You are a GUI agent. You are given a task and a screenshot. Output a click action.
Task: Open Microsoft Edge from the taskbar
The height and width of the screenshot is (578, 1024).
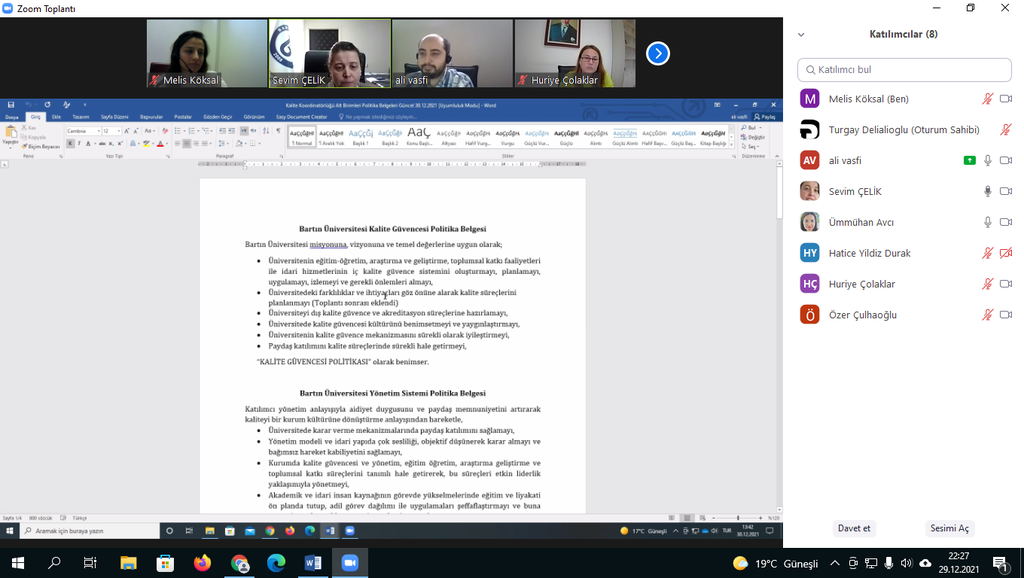pyautogui.click(x=276, y=563)
